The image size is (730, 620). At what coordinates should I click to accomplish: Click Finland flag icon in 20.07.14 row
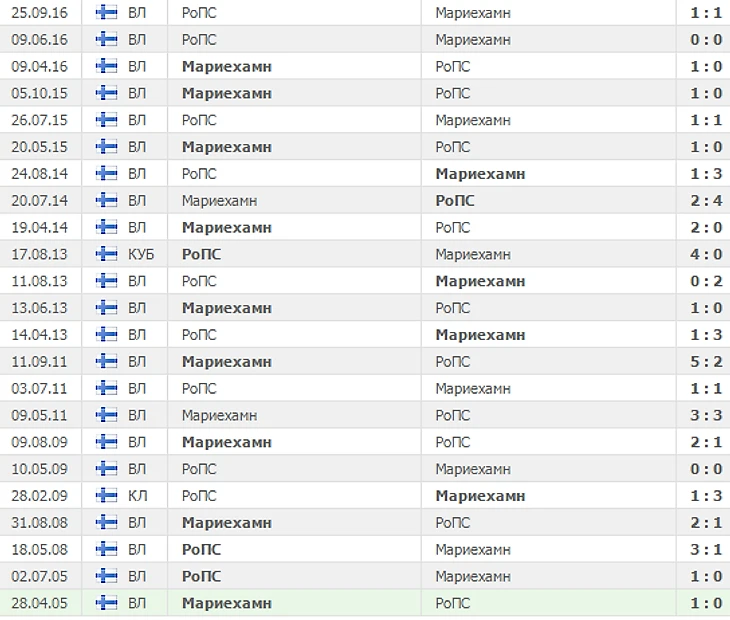pyautogui.click(x=106, y=201)
